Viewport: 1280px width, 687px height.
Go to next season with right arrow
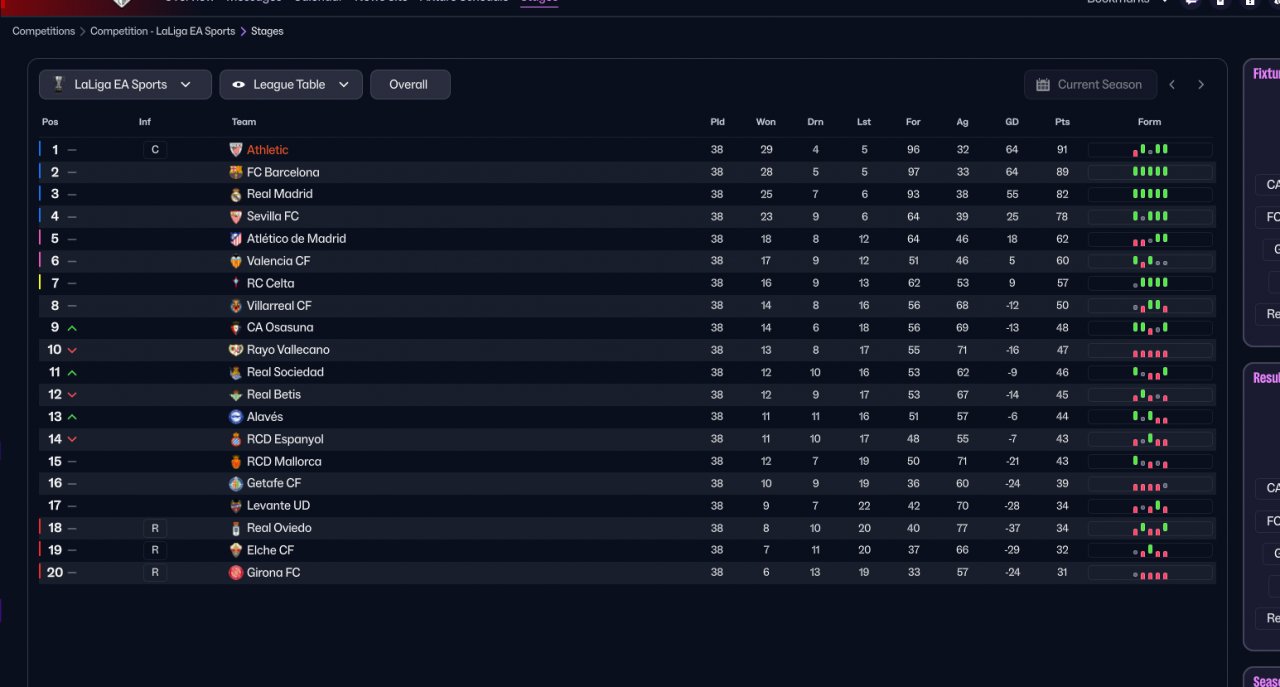pyautogui.click(x=1201, y=85)
